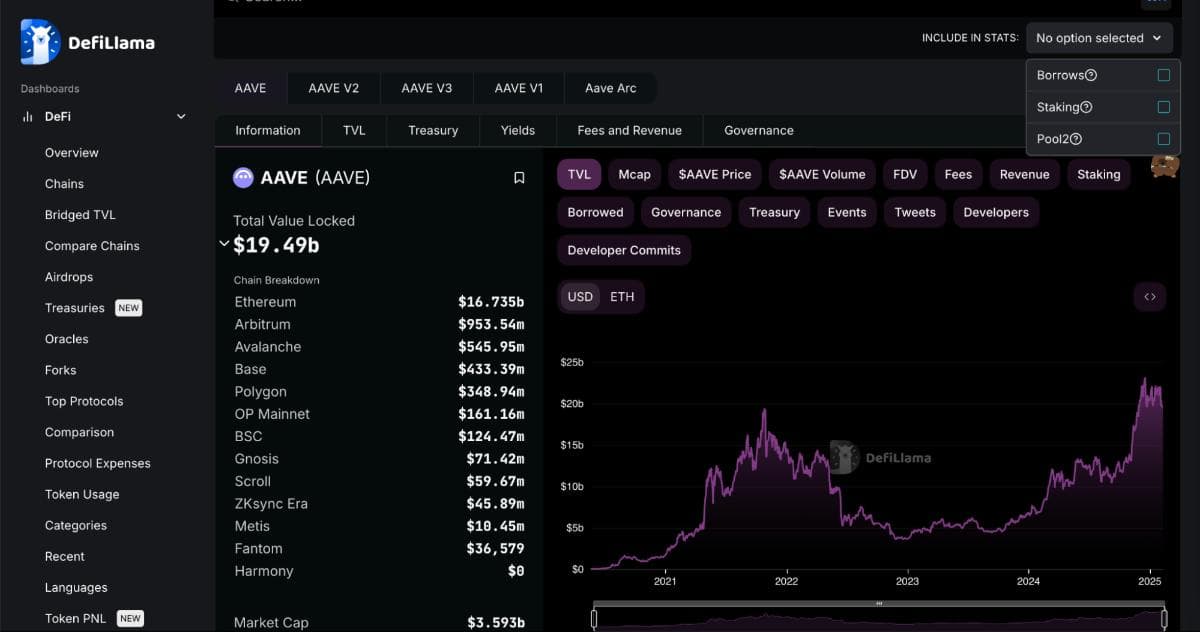This screenshot has width=1200, height=632.
Task: Switch to the AAVE V3 tab
Action: 426,88
